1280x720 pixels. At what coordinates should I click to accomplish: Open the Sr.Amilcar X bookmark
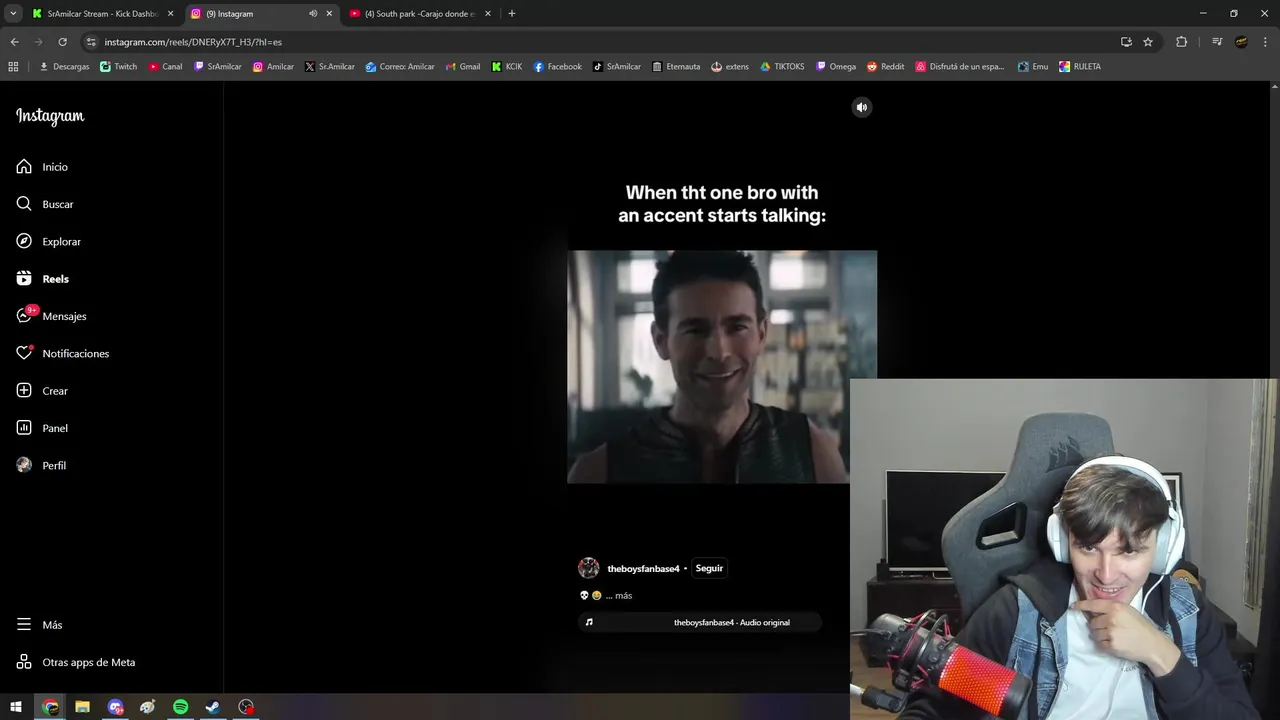coord(330,67)
